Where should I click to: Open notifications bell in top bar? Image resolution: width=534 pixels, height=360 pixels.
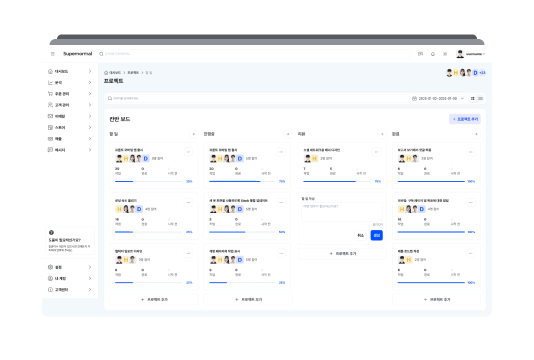coord(433,54)
